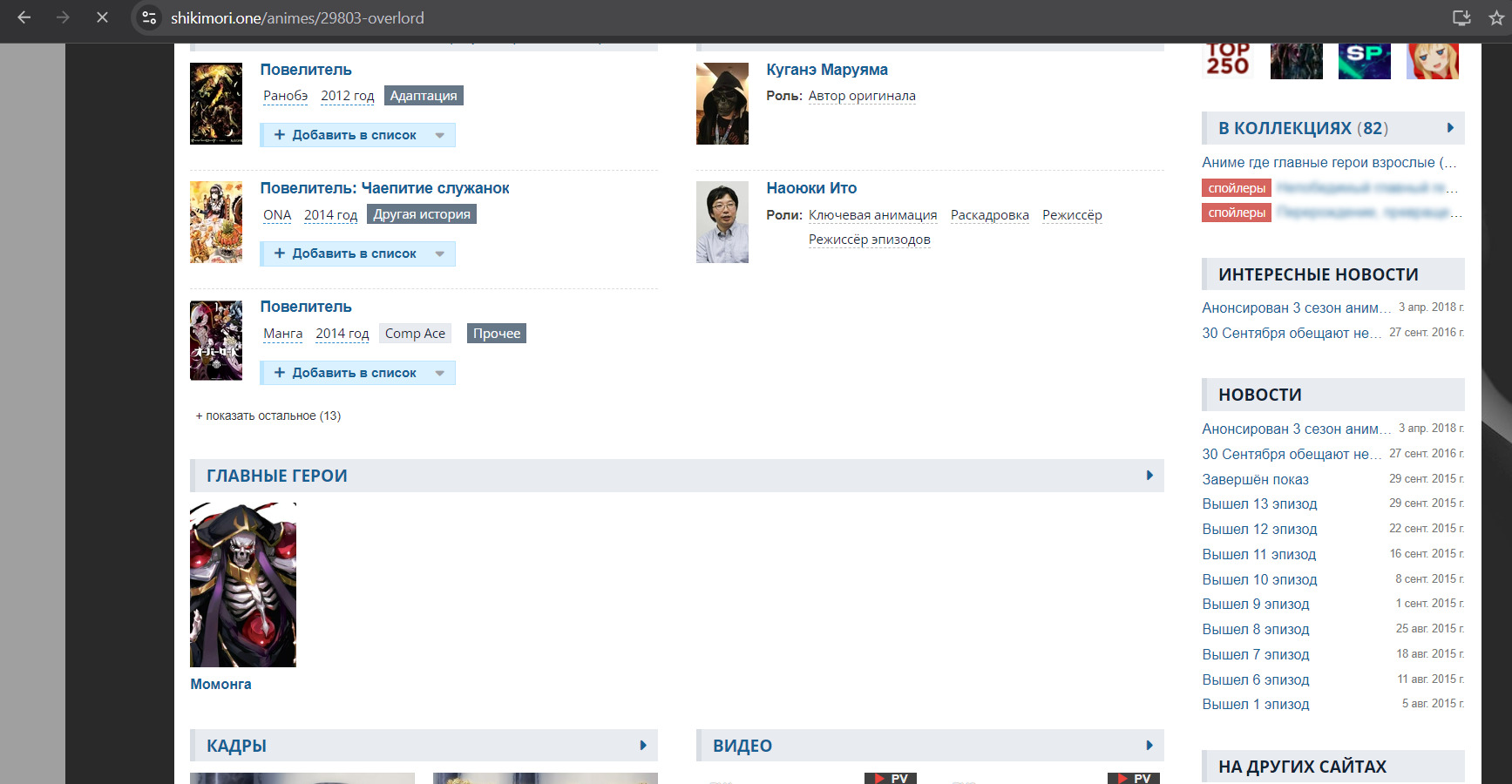The width and height of the screenshot is (1512, 784).
Task: Stop page loading with X icon
Action: [102, 17]
